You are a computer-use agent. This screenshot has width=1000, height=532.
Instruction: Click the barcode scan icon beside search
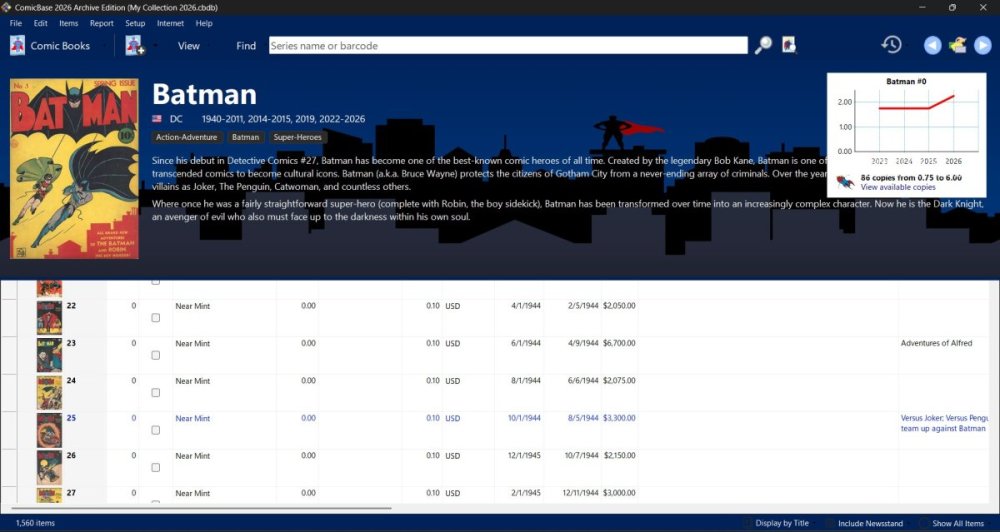789,45
